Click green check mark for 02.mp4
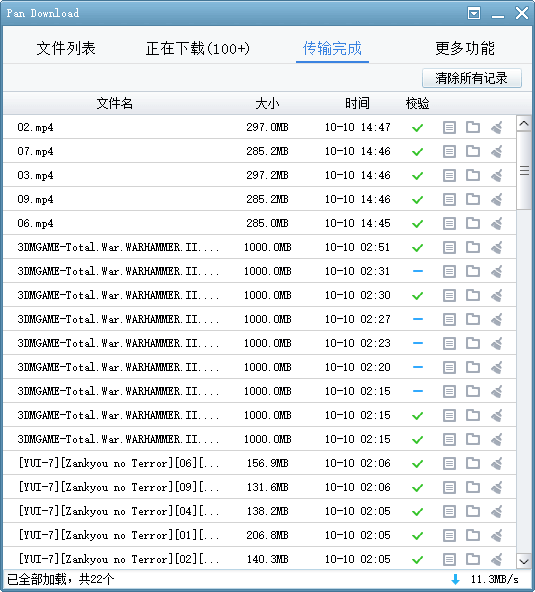This screenshot has height=592, width=535. click(418, 128)
